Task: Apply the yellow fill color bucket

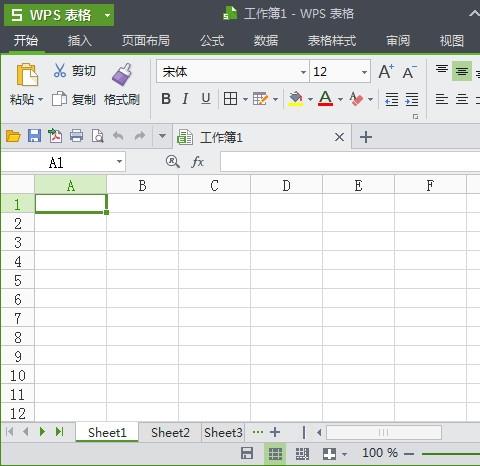Action: pos(296,99)
